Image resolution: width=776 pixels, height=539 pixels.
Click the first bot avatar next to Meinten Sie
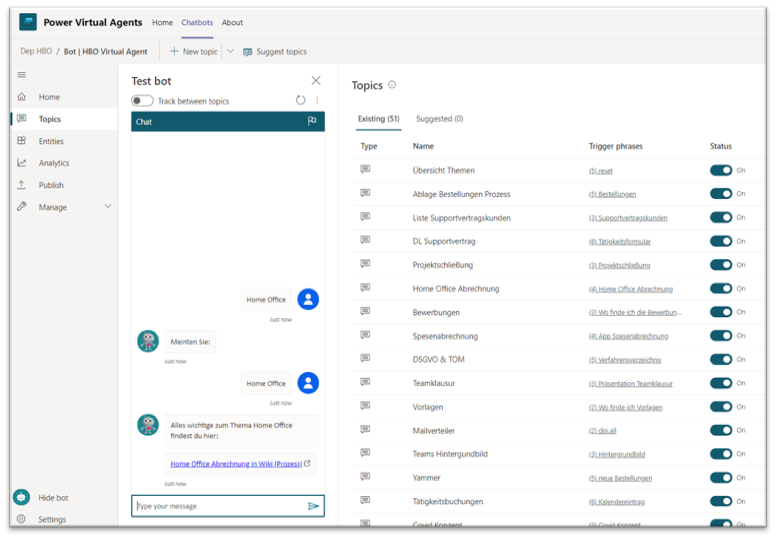(x=148, y=341)
